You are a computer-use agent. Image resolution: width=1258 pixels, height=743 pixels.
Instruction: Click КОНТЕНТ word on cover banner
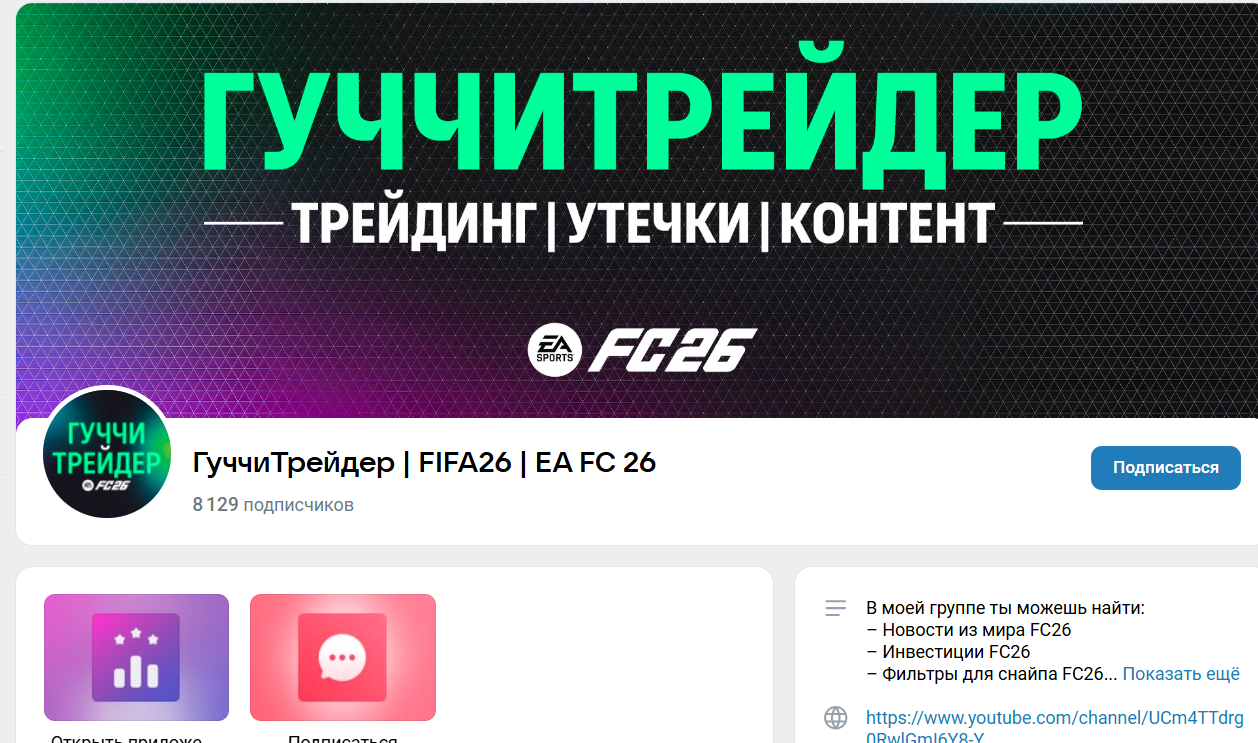pyautogui.click(x=887, y=222)
